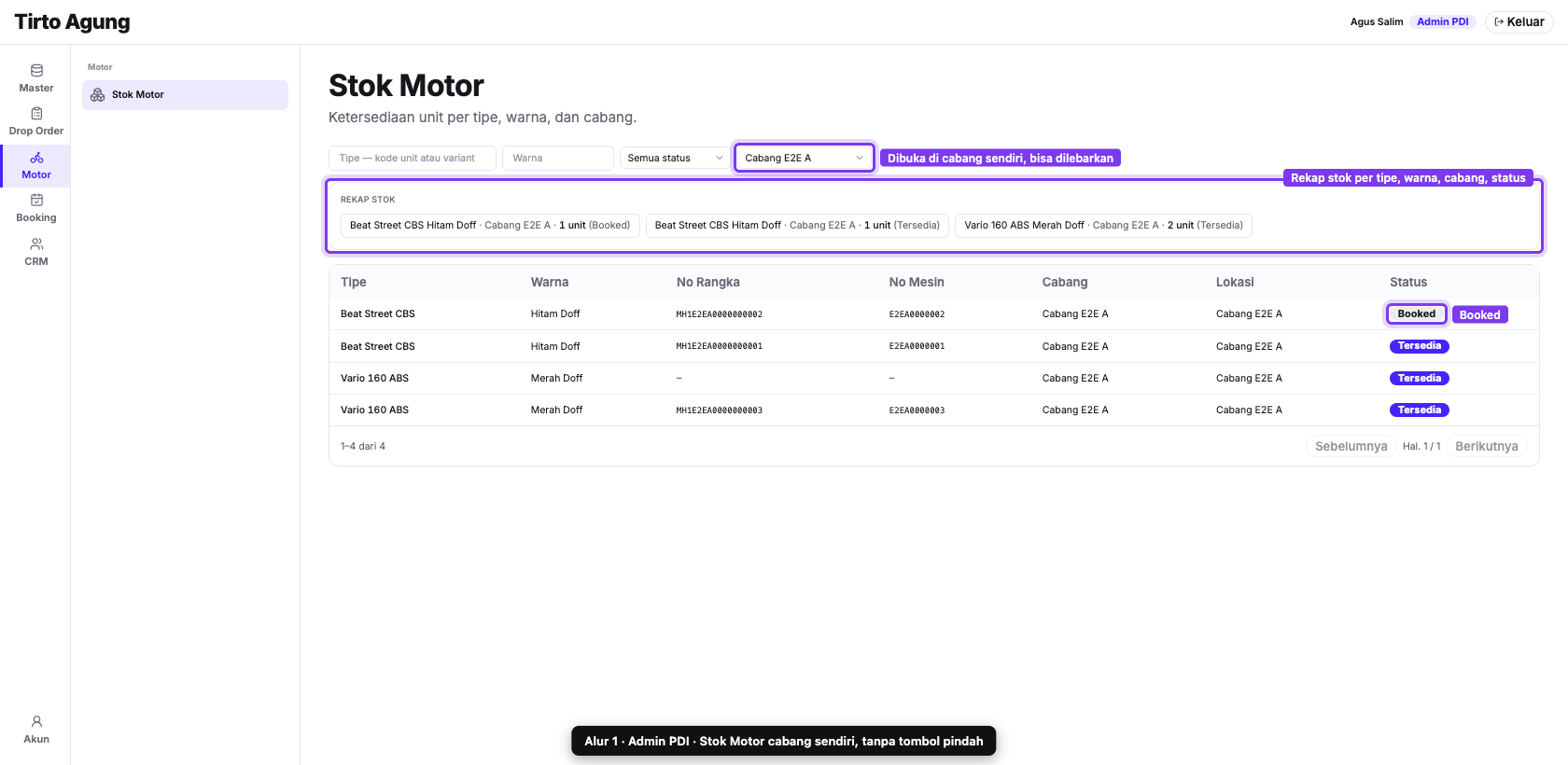Click engine number E2EA0000002
1568x765 pixels.
click(917, 314)
